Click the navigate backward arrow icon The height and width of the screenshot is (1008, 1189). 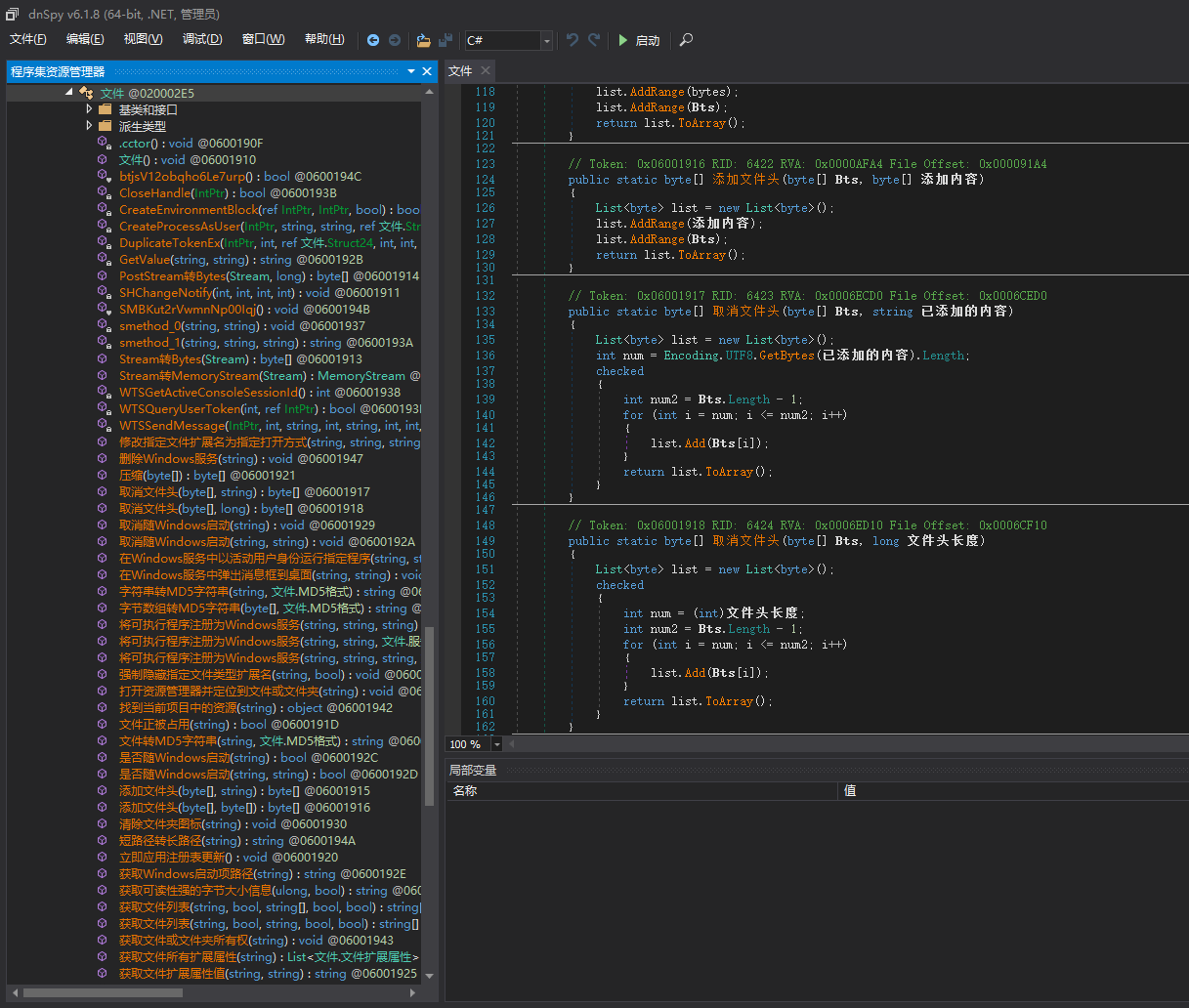coord(373,41)
